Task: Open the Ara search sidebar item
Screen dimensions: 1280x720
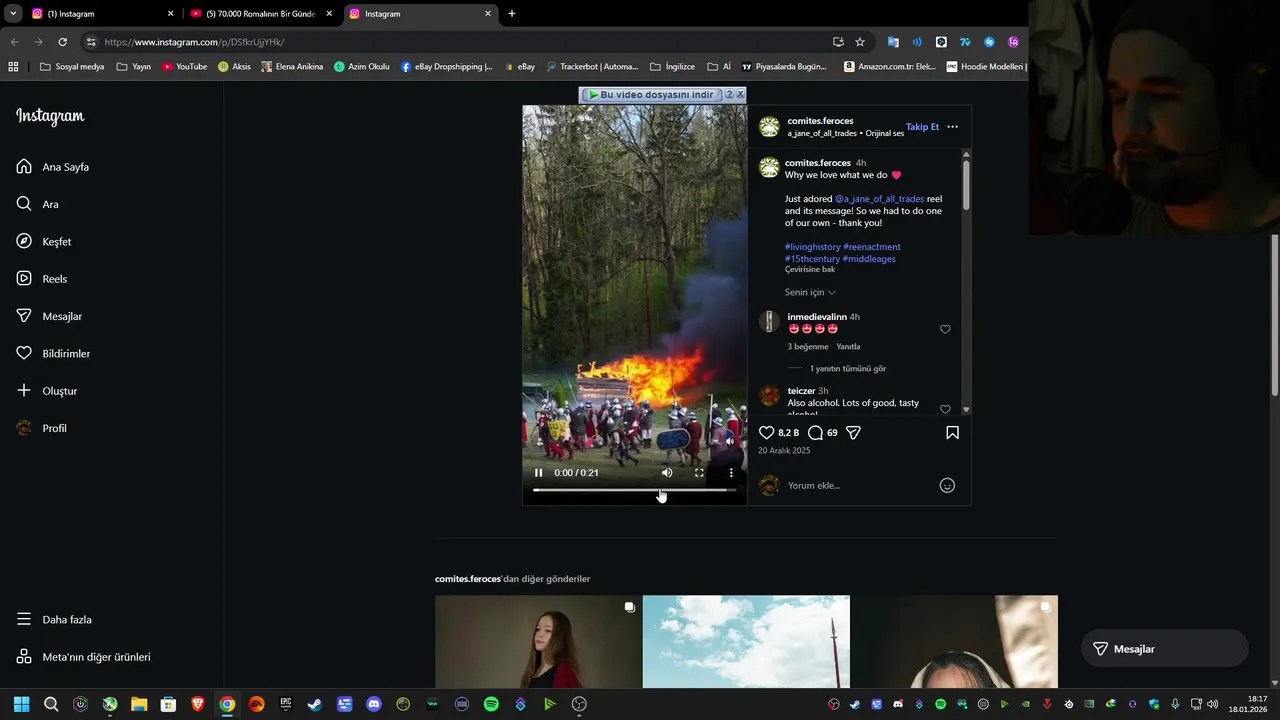Action: point(37,204)
